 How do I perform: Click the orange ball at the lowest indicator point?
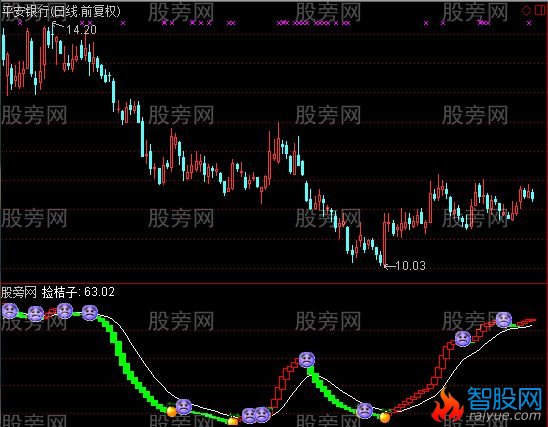click(233, 421)
